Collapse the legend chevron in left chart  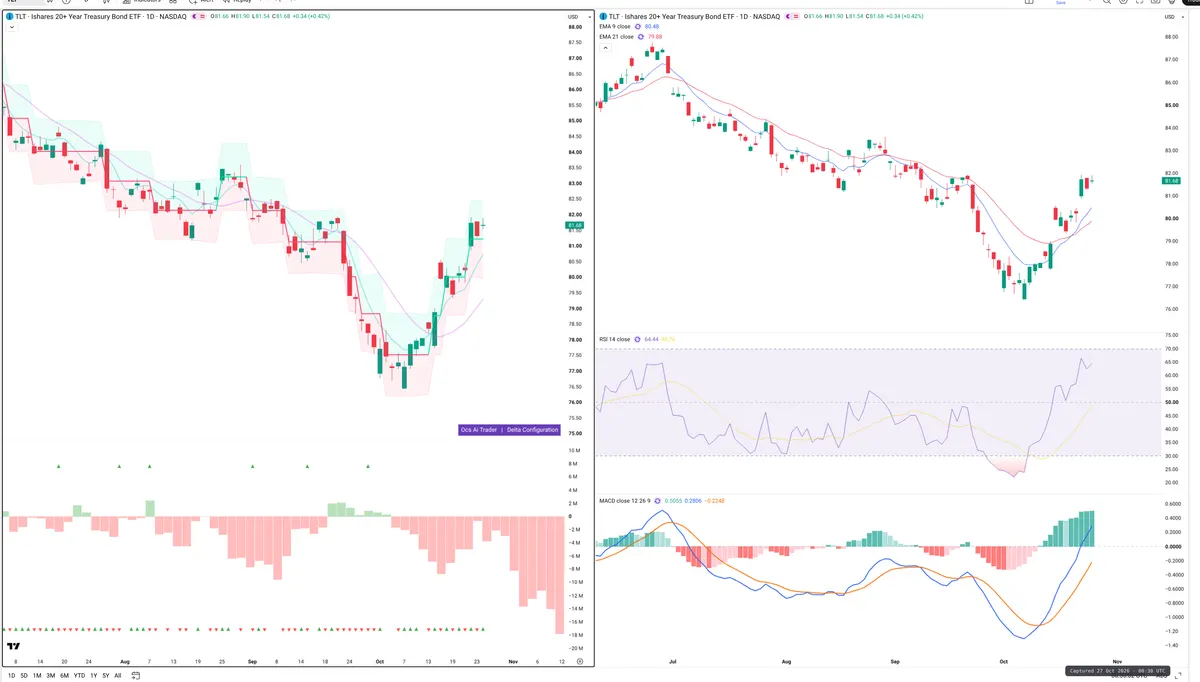tap(11, 27)
